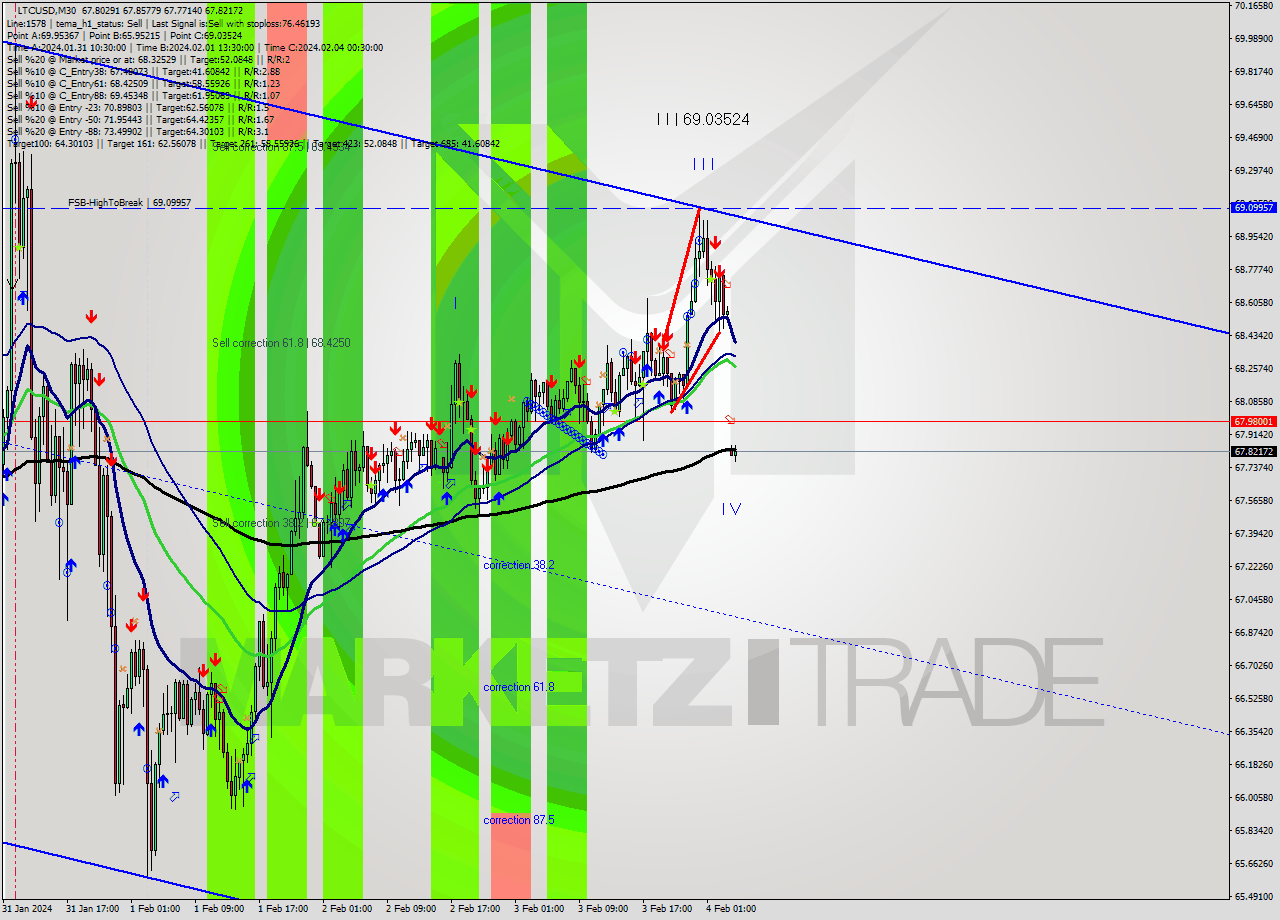Click the '2 Feb 01:00' time axis label
This screenshot has height=920, width=1280.
[347, 909]
